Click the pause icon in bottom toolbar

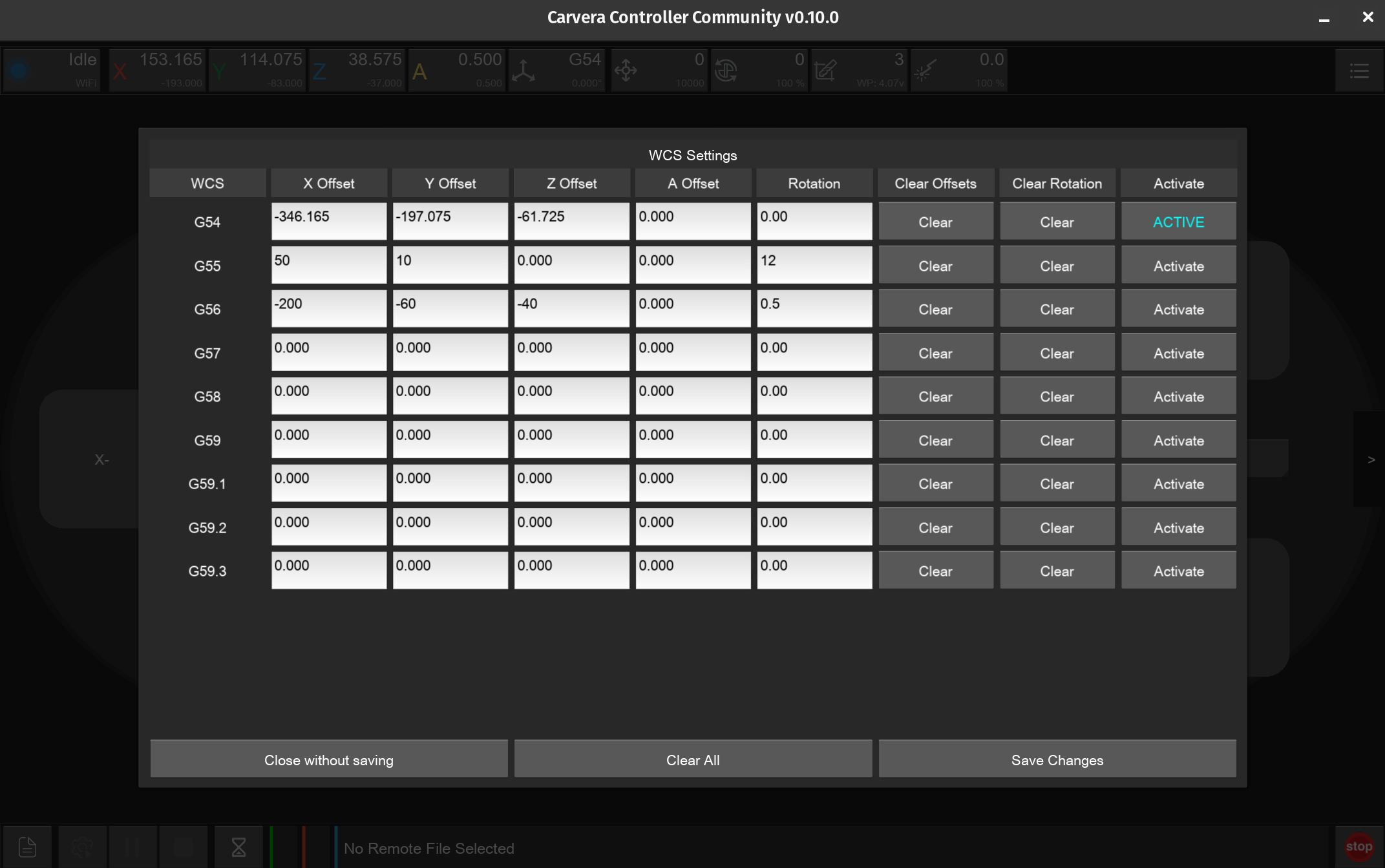click(132, 847)
